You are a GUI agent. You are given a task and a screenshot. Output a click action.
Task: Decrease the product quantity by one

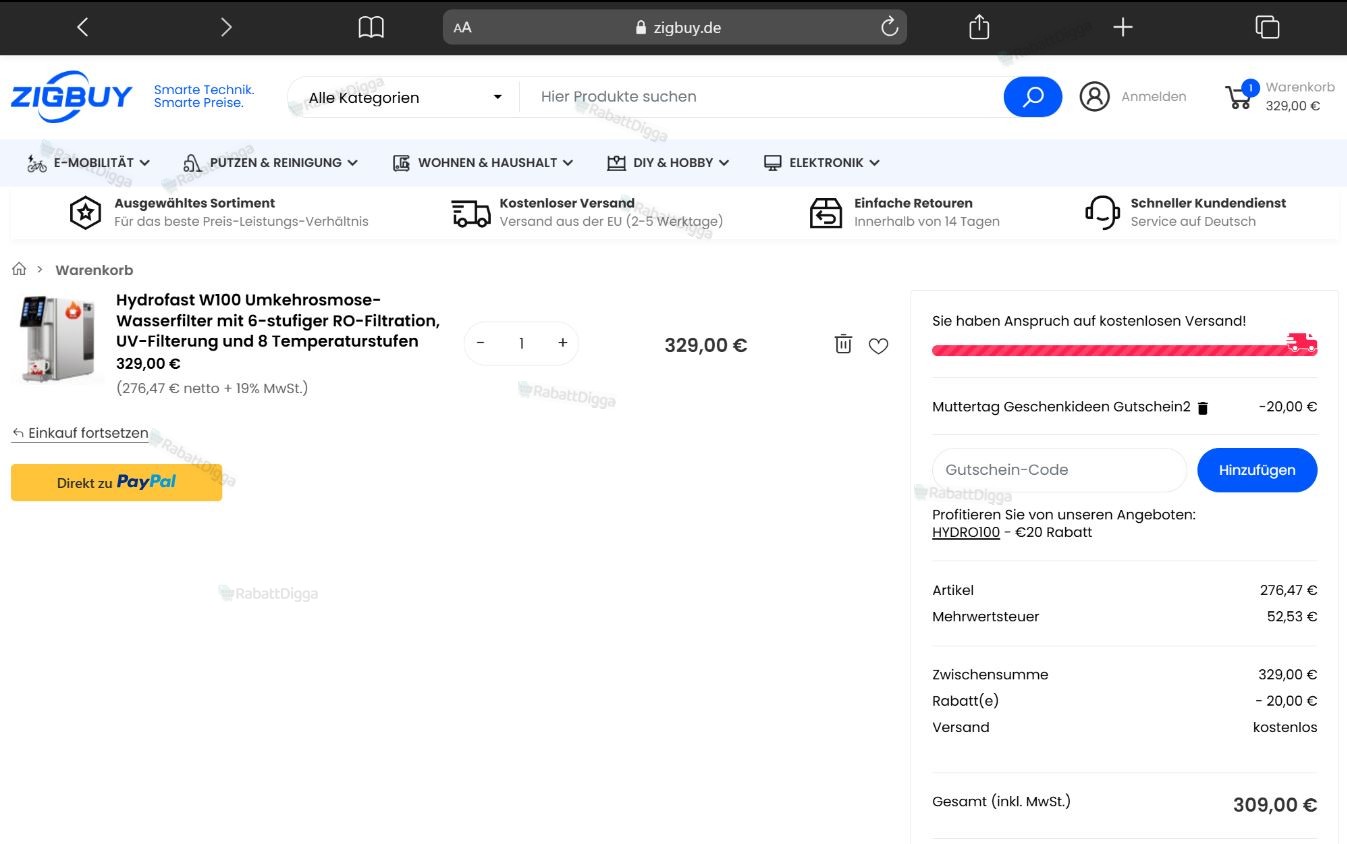point(481,343)
